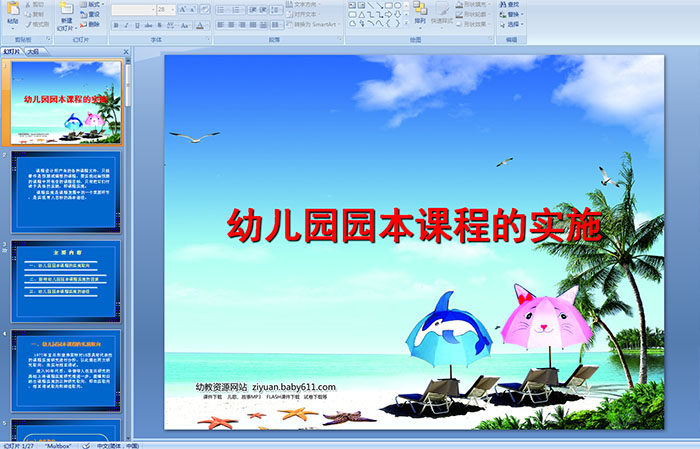The image size is (700, 449).
Task: Open the Character Spacing menu
Action: pos(171,25)
